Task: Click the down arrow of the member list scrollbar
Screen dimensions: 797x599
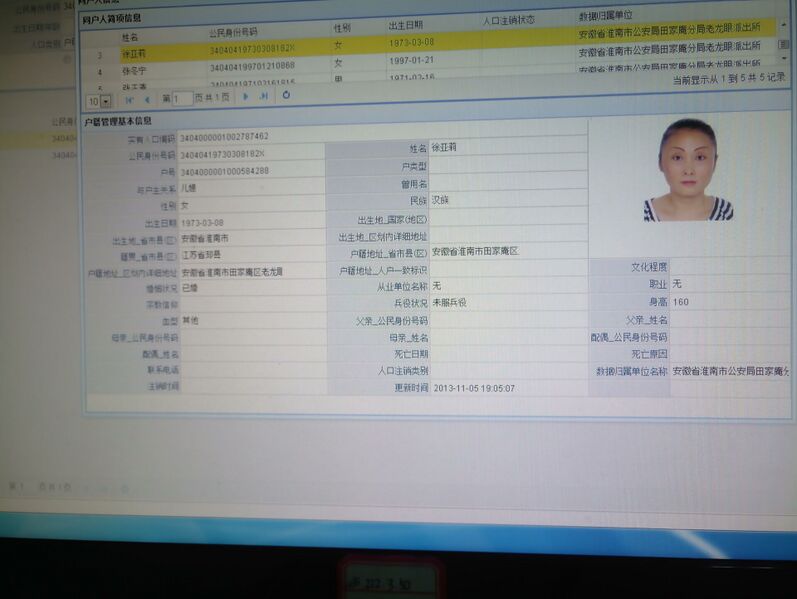Action: [x=784, y=59]
